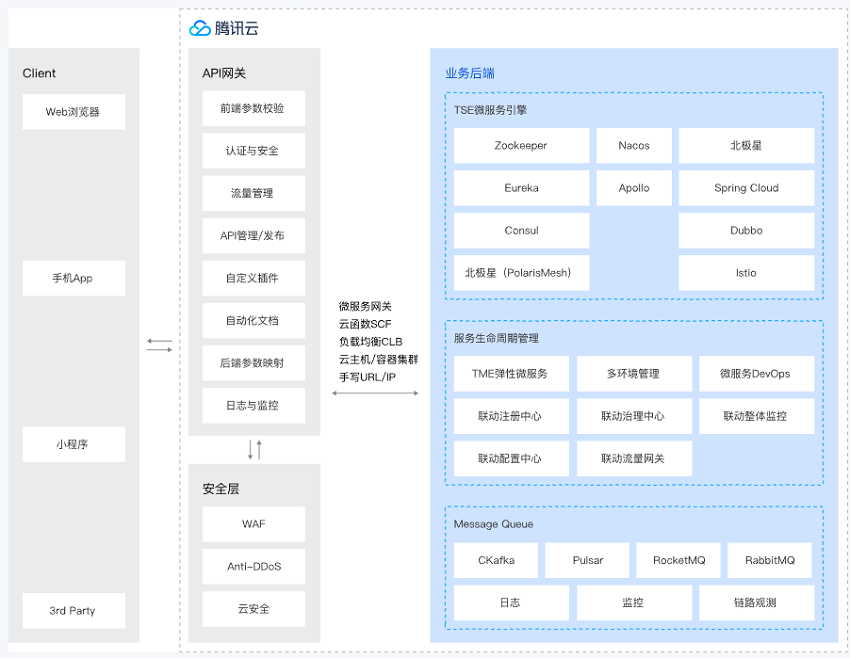This screenshot has width=850, height=658.
Task: Select the Dubbo box
Action: 746,230
